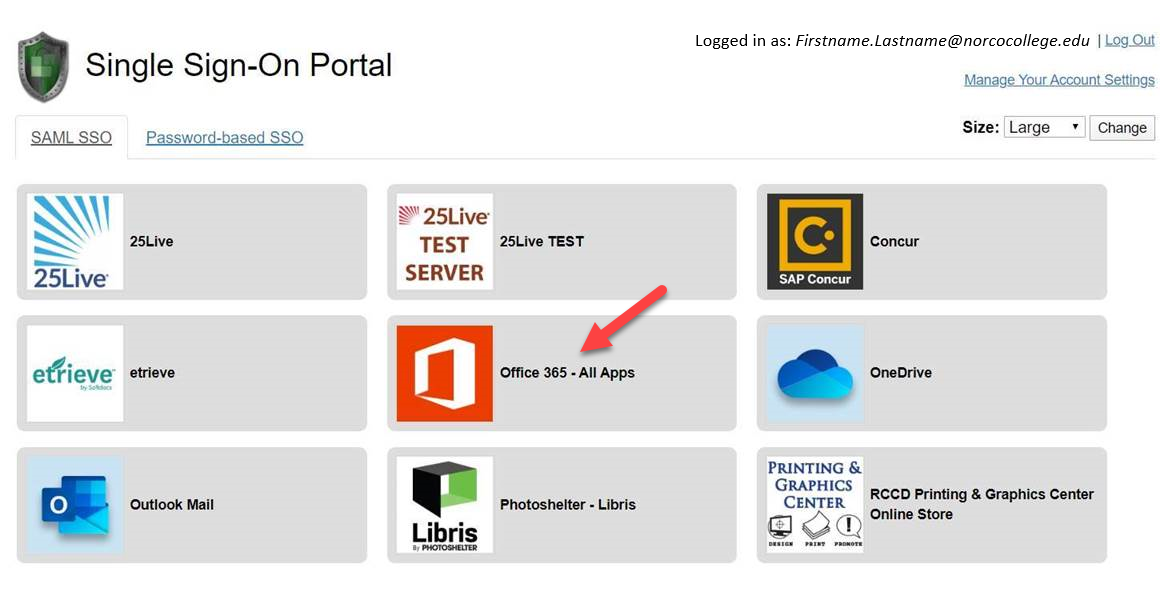
Task: Switch to the SAML SSO tab
Action: click(71, 138)
